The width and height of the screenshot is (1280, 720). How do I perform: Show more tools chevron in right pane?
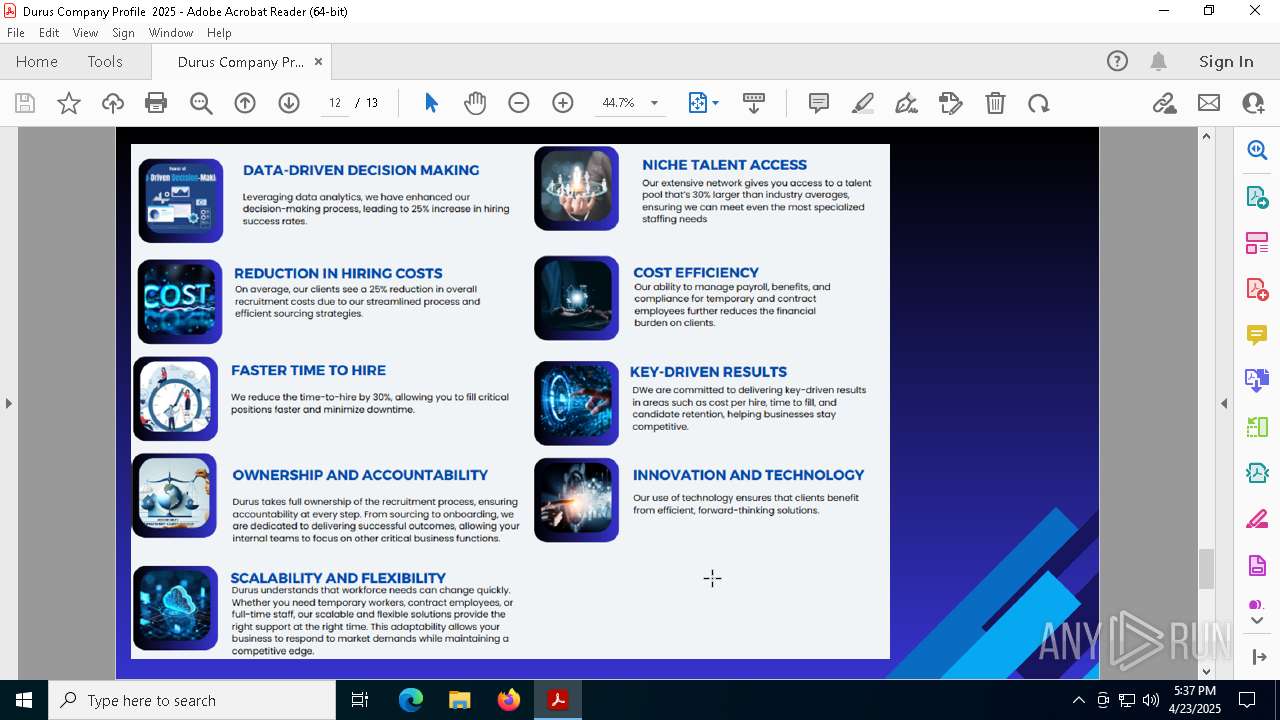tap(1257, 621)
